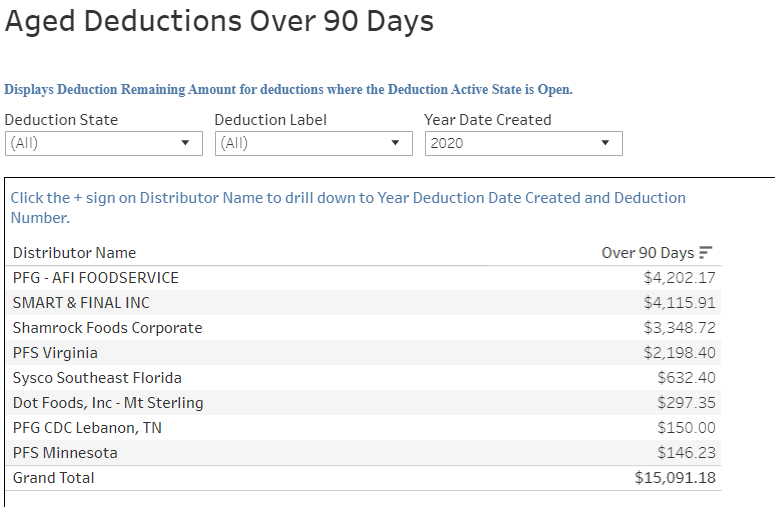Viewport: 775px width, 507px height.
Task: Click the drill down instruction text
Action: [348, 208]
